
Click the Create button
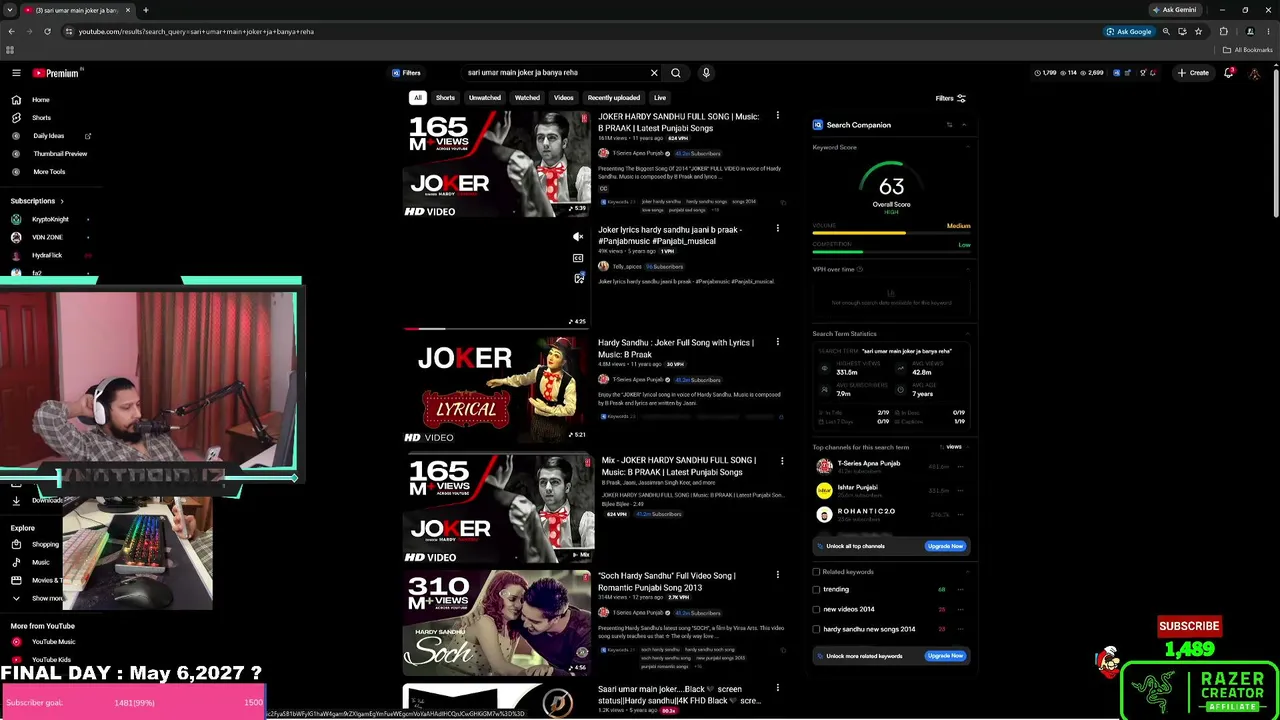click(x=1193, y=73)
